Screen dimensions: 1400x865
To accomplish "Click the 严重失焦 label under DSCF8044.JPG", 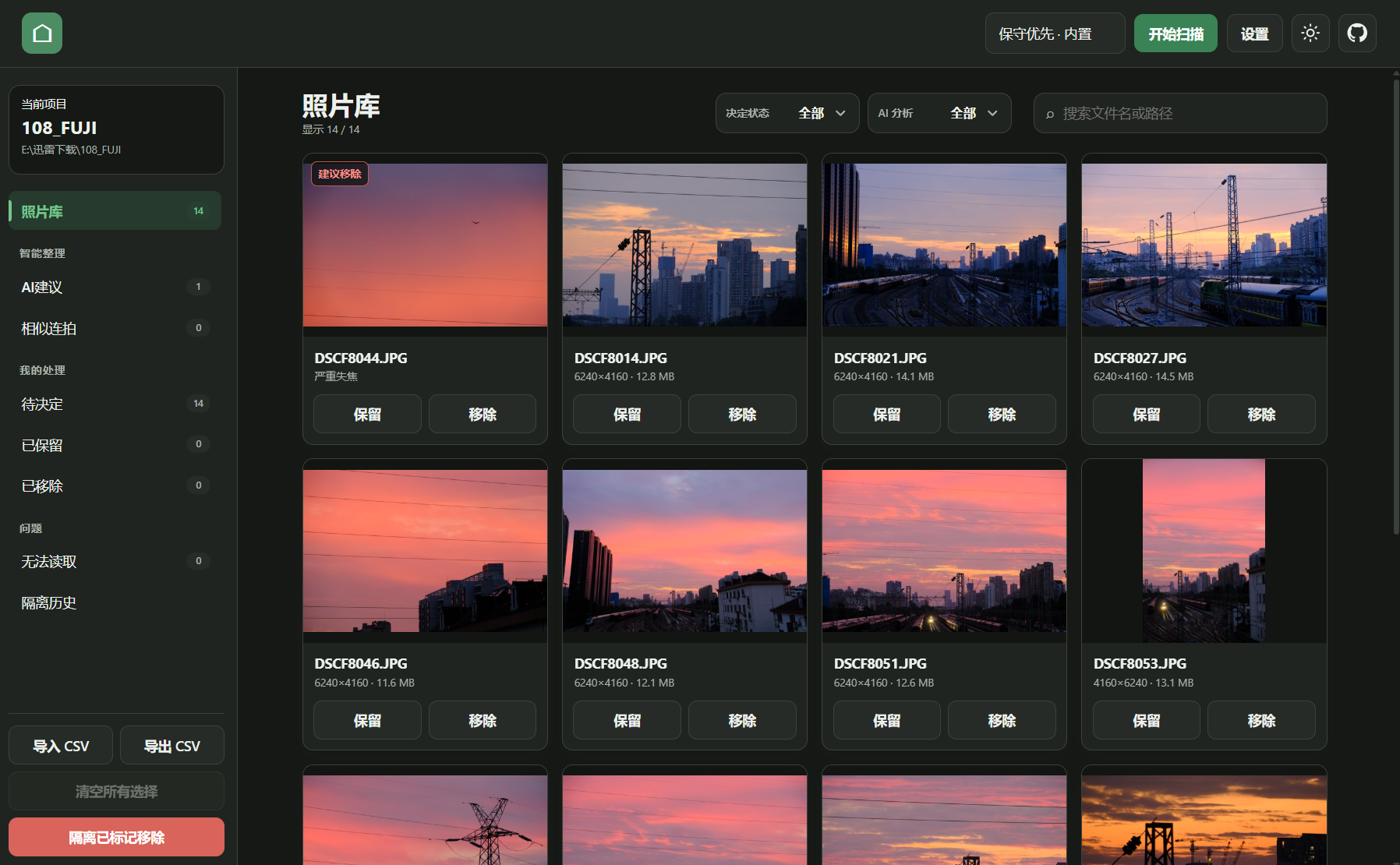I will [336, 376].
